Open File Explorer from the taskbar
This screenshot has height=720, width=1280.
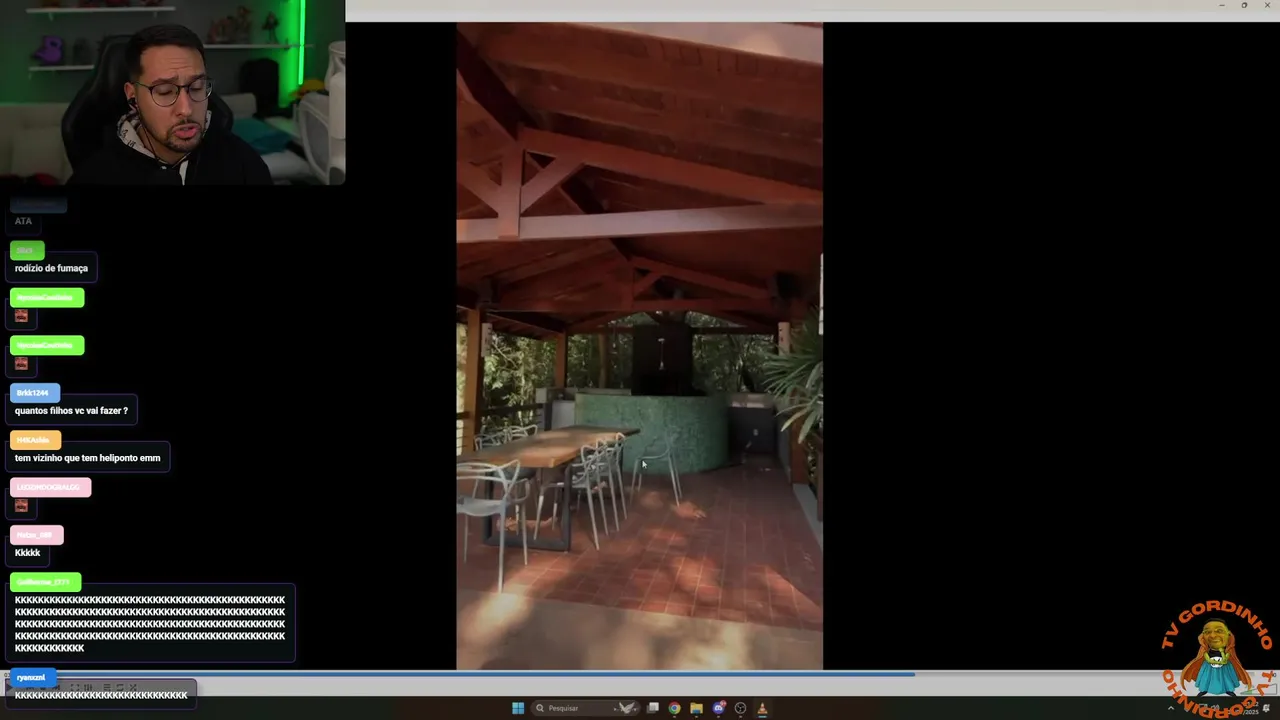pos(697,708)
